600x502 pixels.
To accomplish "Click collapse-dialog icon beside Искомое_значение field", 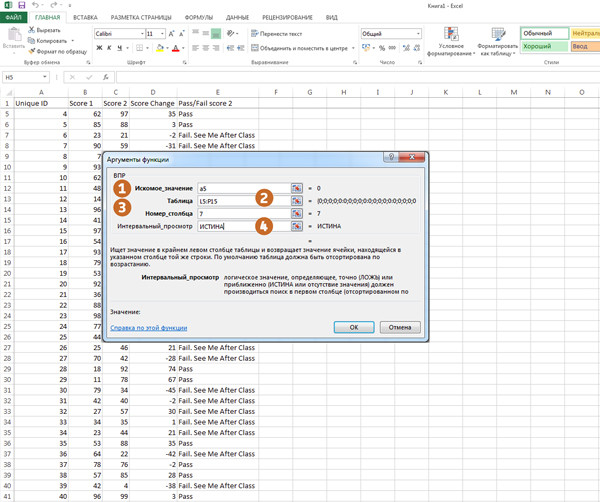I will 297,188.
